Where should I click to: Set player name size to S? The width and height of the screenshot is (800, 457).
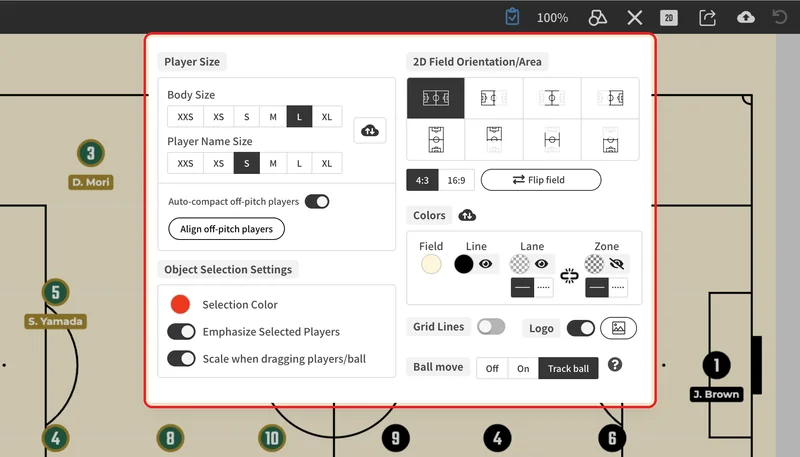[x=246, y=163]
